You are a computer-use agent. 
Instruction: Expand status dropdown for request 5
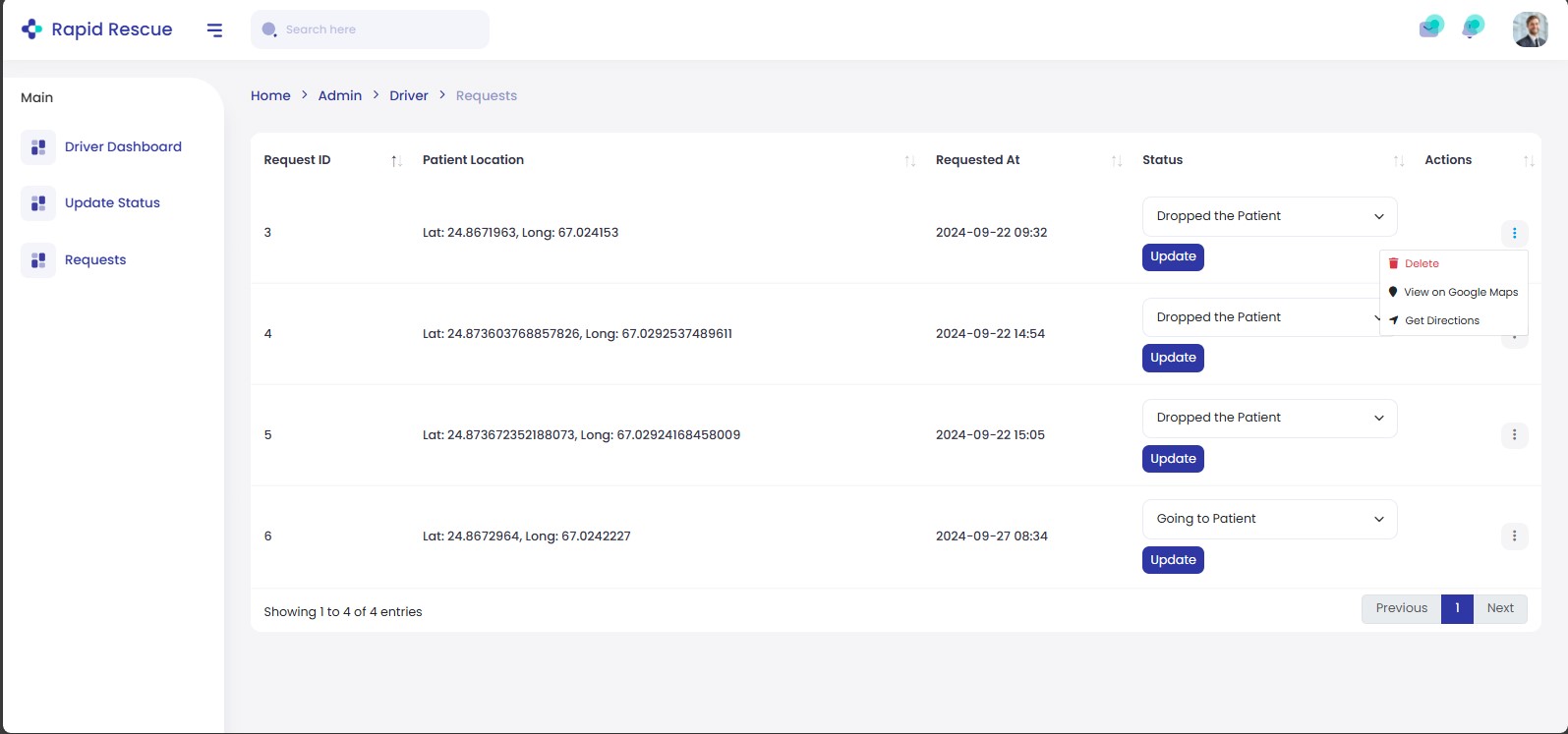pos(1269,418)
